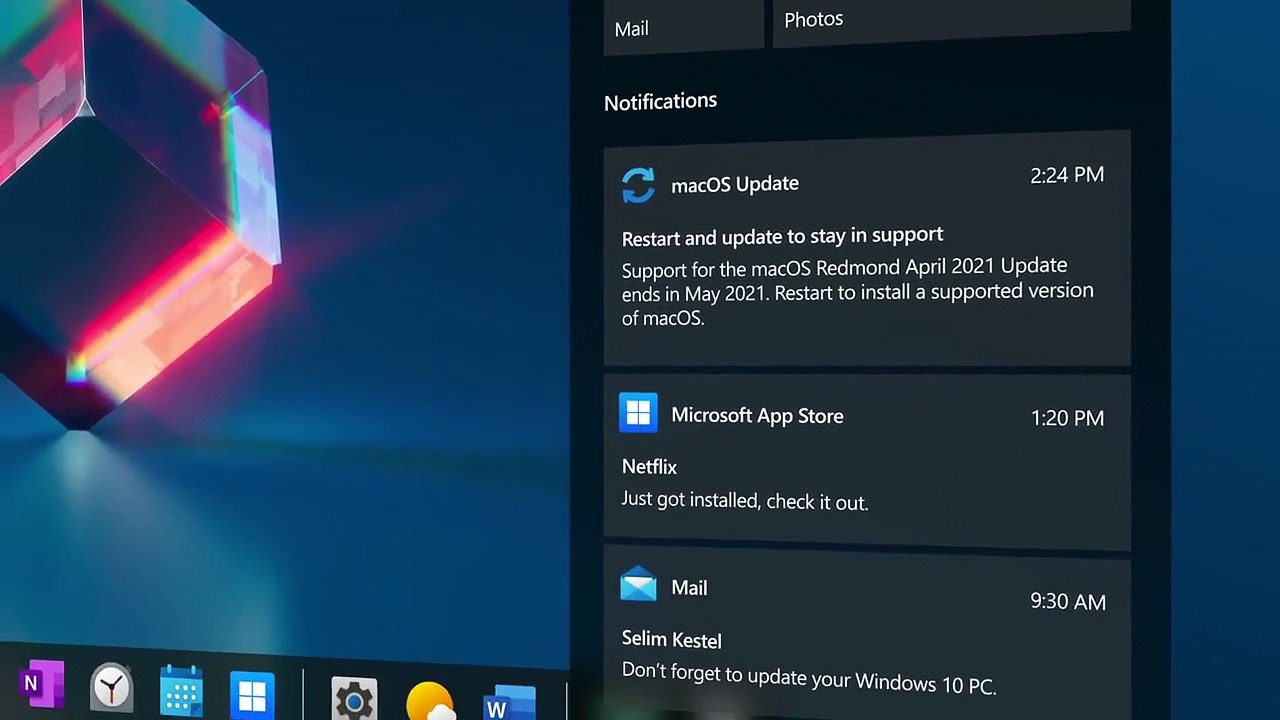Click the macOS Update sync icon
Screen dimensions: 1280x720
[638, 185]
